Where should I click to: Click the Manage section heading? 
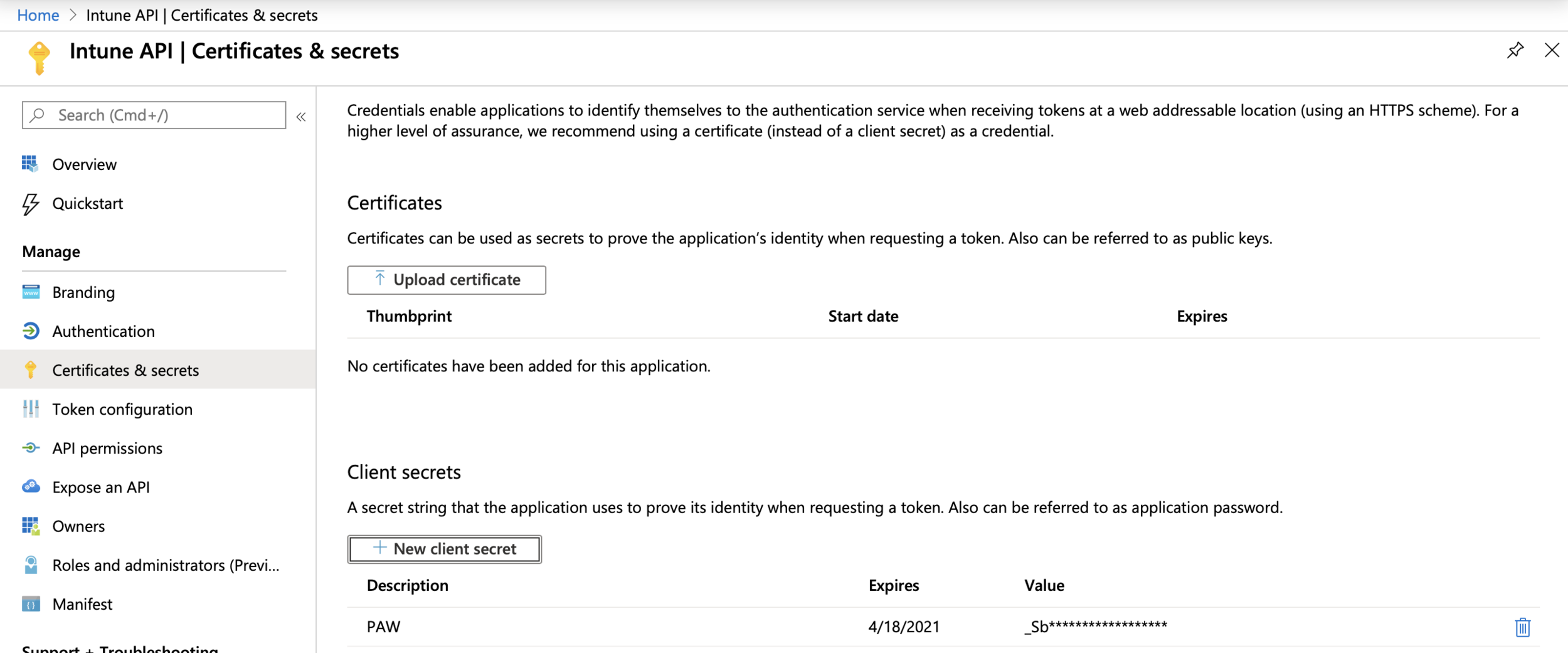point(51,252)
